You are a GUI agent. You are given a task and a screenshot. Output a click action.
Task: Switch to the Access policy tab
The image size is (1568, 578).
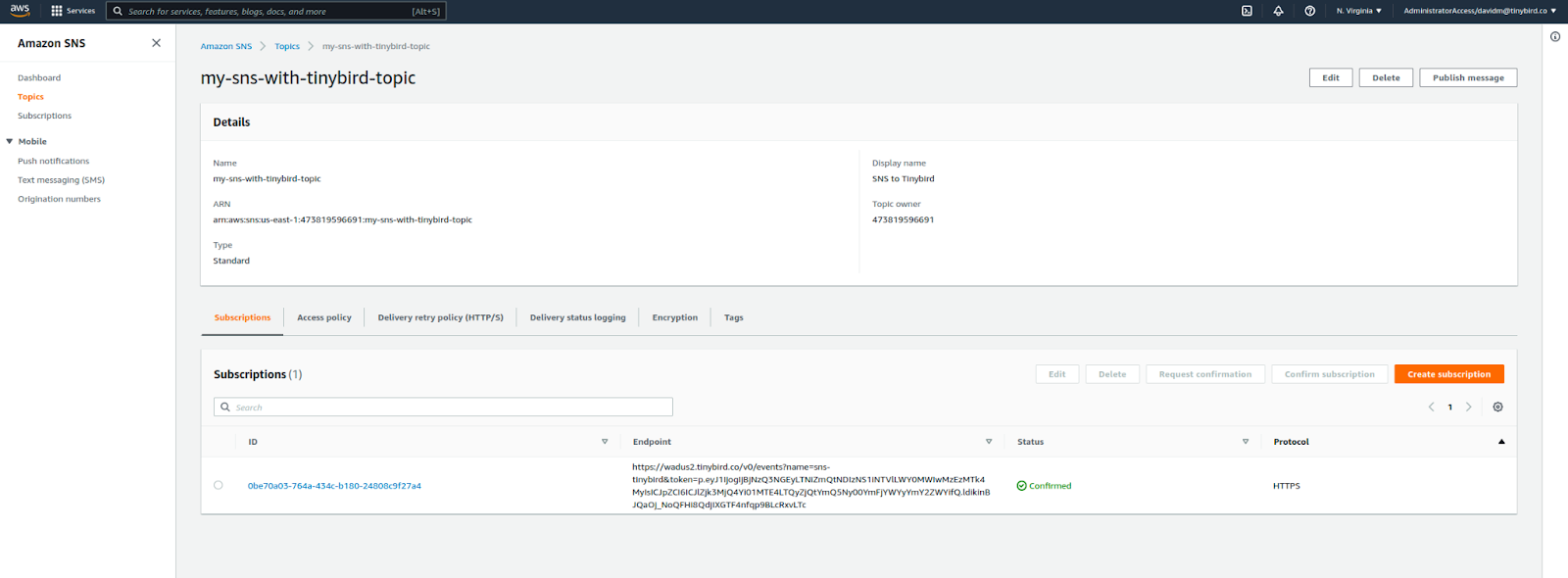tap(323, 317)
